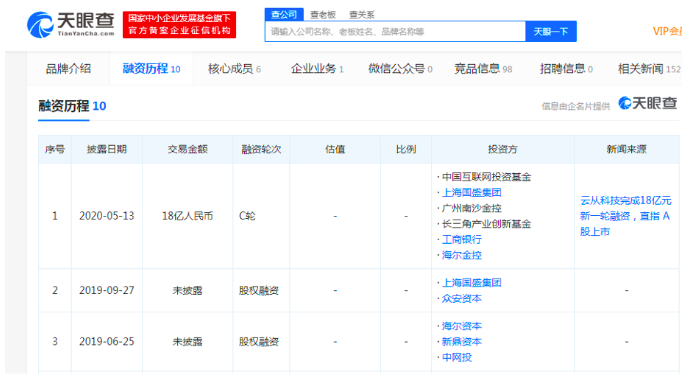Click the 天眼一下 search button
The image size is (688, 381).
click(551, 32)
